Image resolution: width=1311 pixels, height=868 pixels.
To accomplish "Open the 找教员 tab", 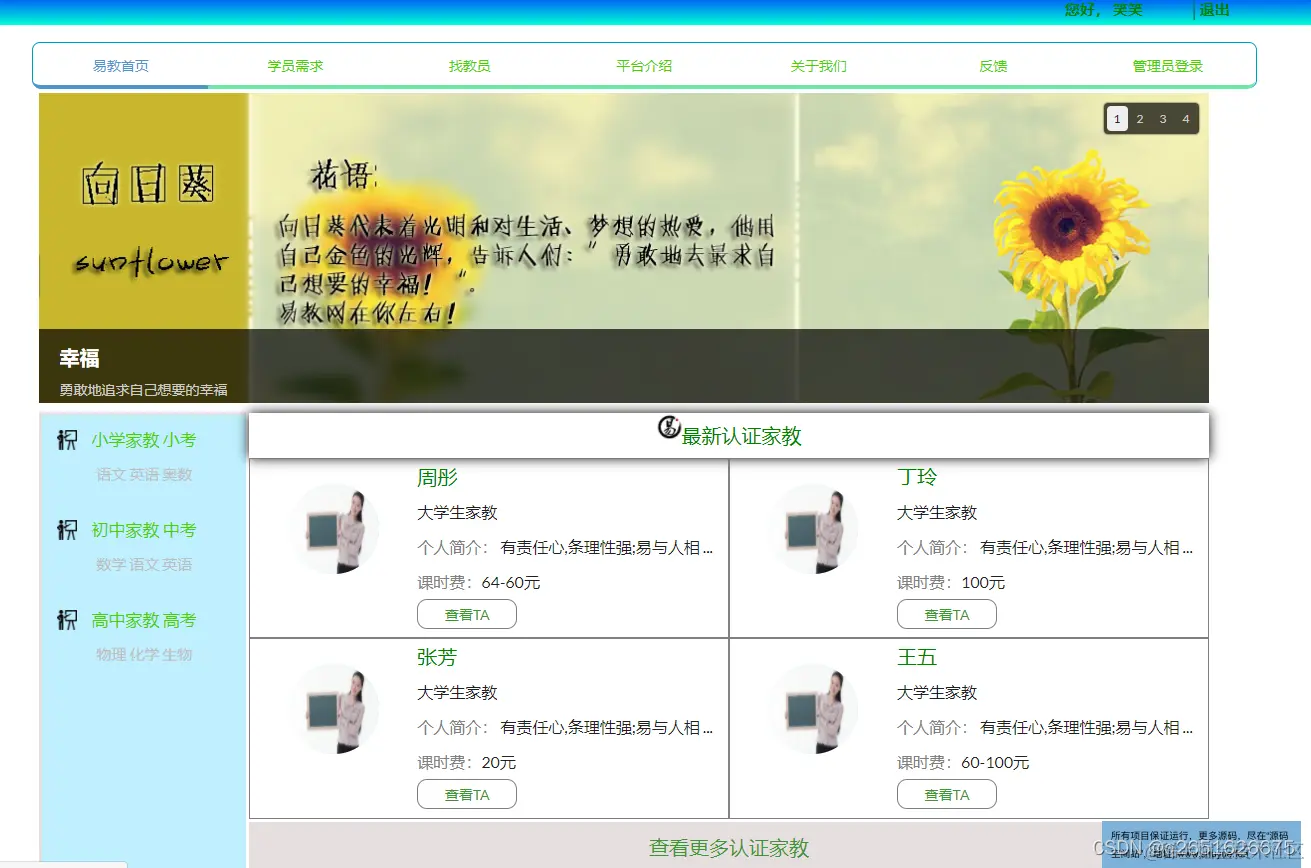I will (x=469, y=64).
